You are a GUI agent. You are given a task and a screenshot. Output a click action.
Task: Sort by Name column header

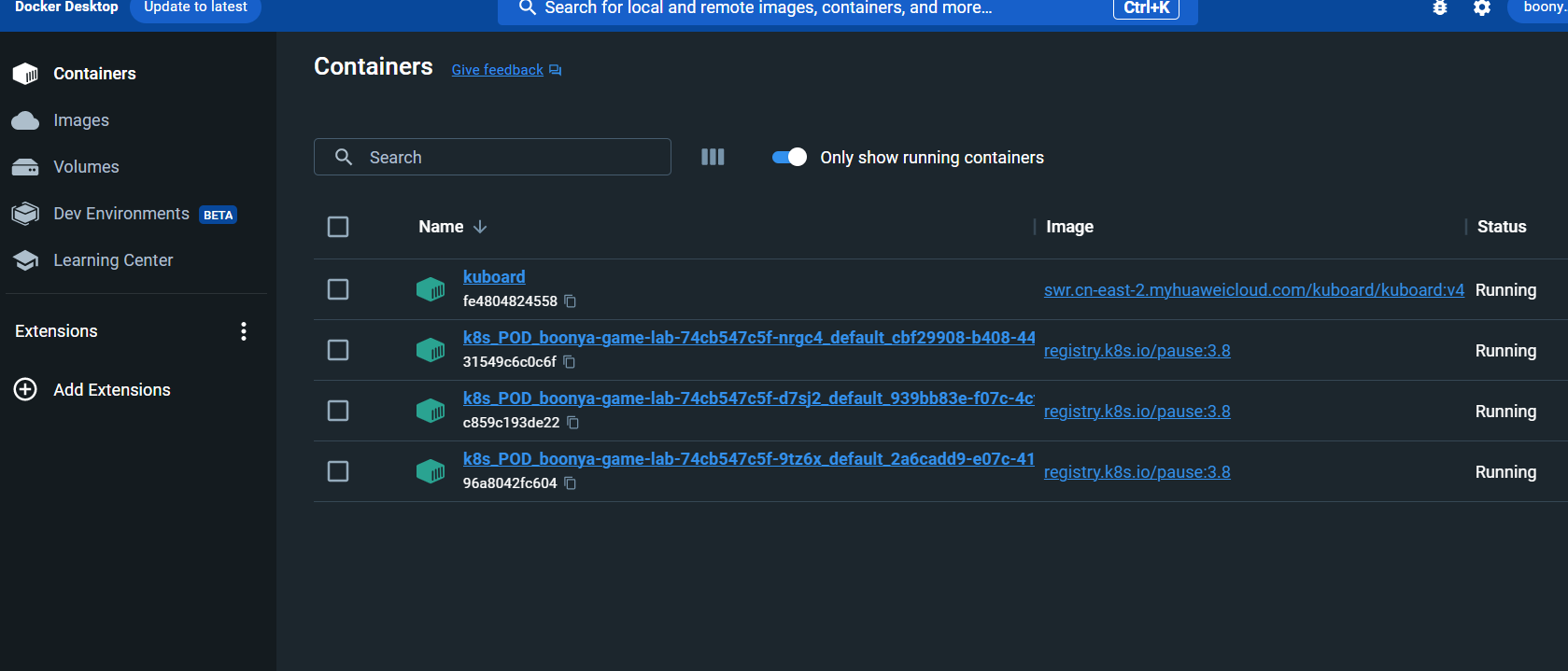click(441, 227)
